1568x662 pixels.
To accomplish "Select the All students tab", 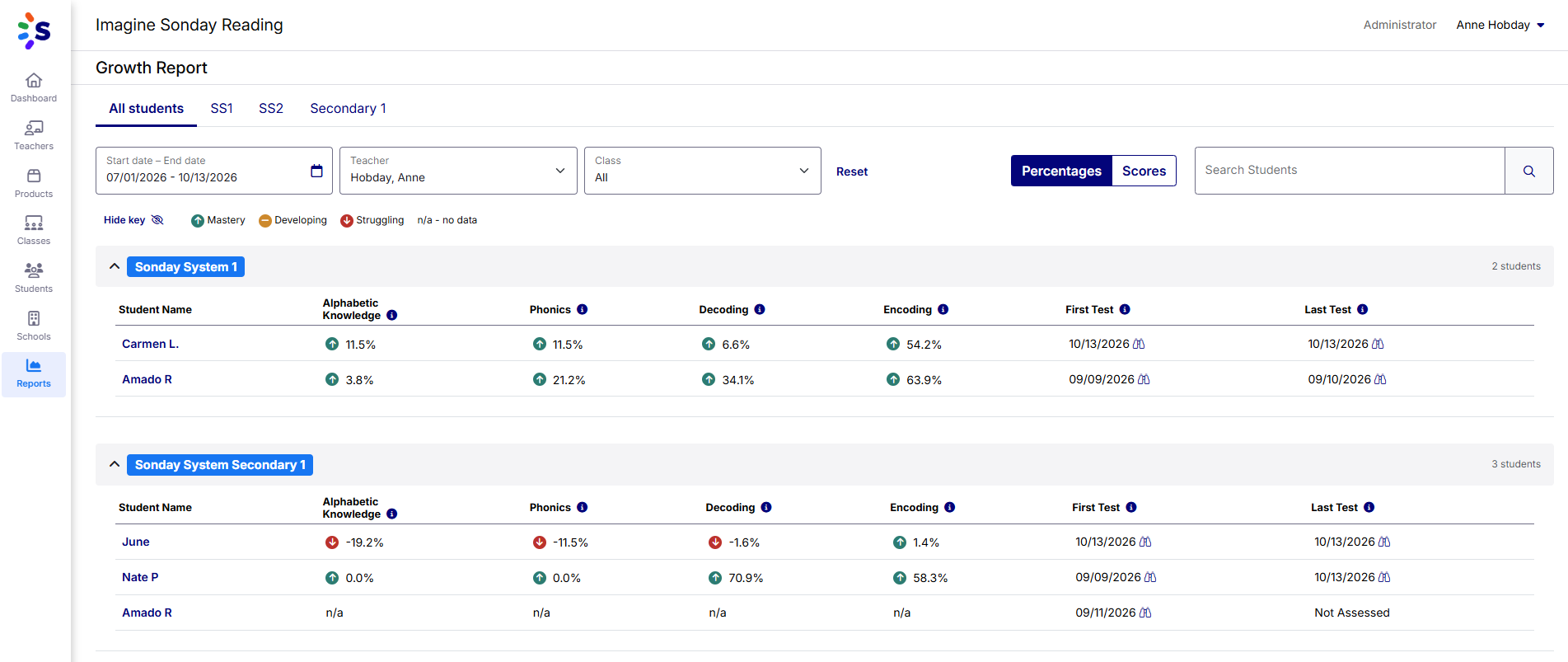I will pos(147,109).
